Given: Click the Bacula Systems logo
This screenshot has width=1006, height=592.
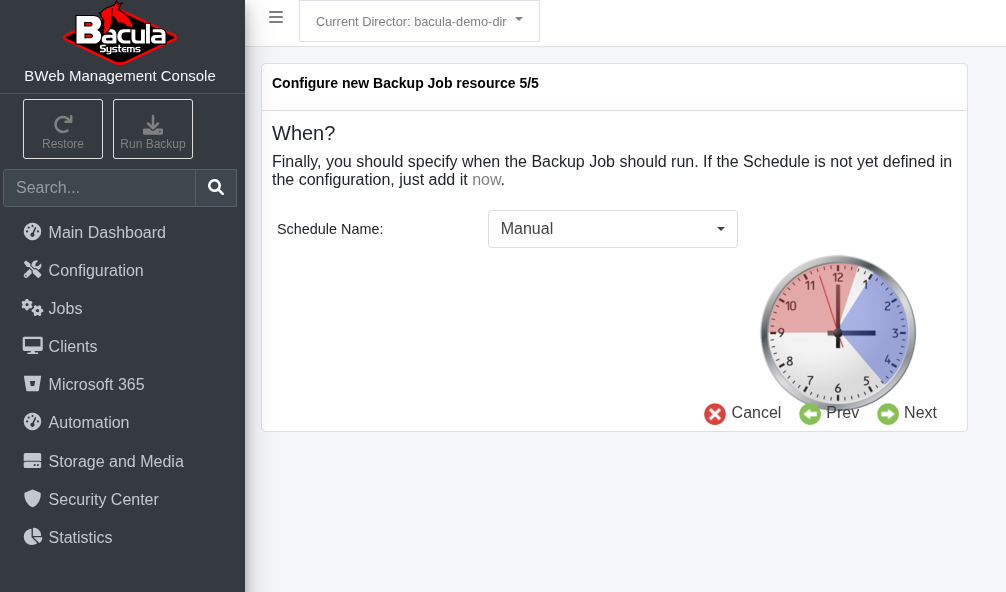Looking at the screenshot, I should click(120, 34).
